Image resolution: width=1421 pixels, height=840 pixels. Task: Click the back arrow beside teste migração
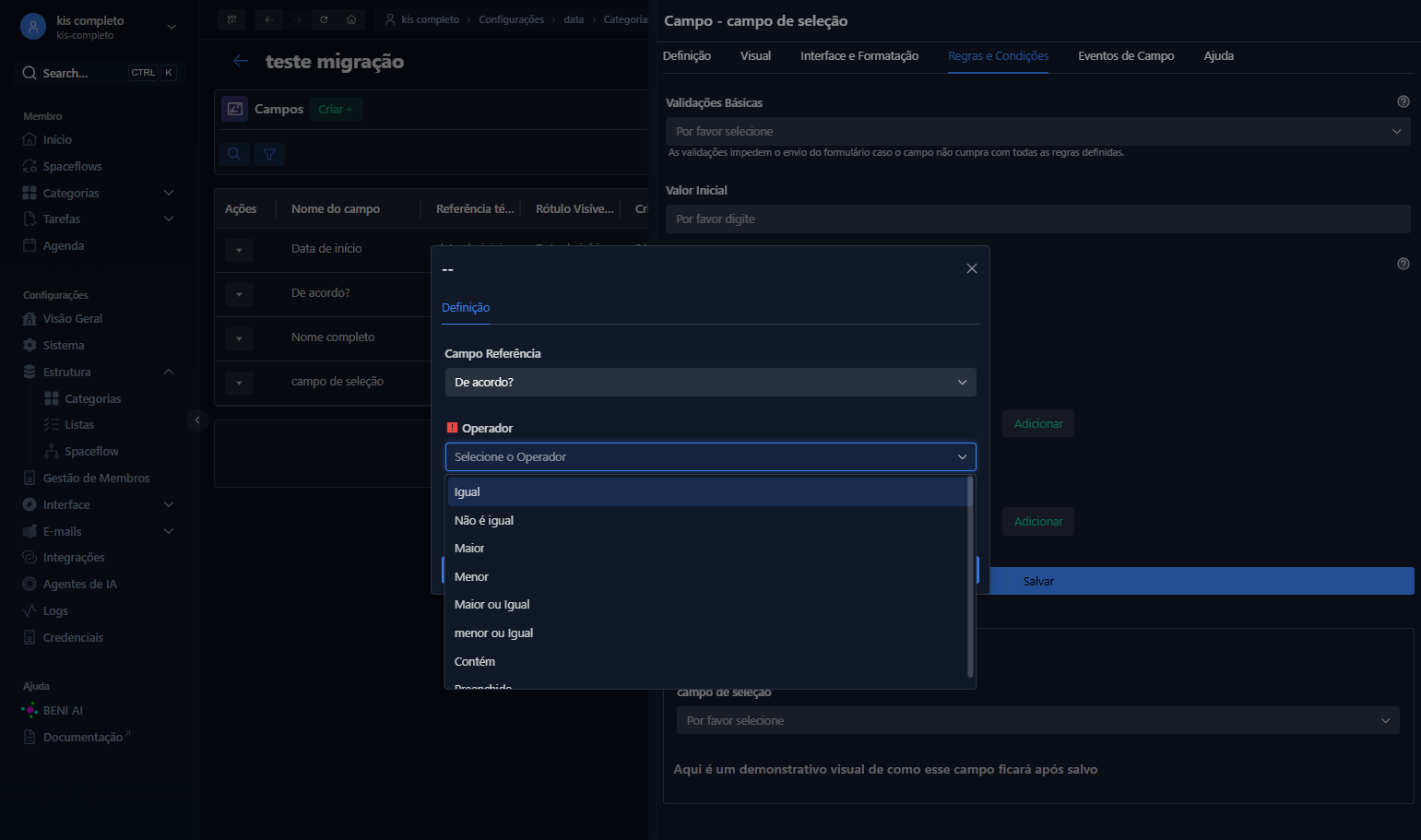241,61
